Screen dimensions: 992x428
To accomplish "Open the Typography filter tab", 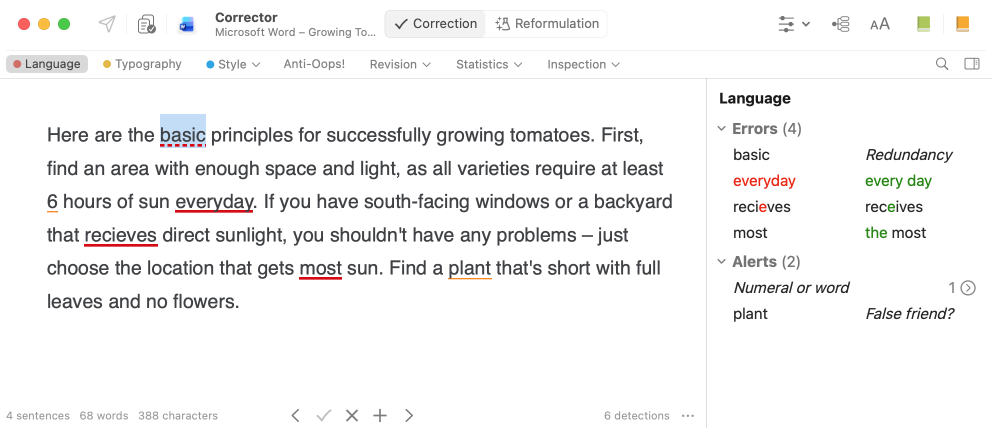I will click(142, 64).
